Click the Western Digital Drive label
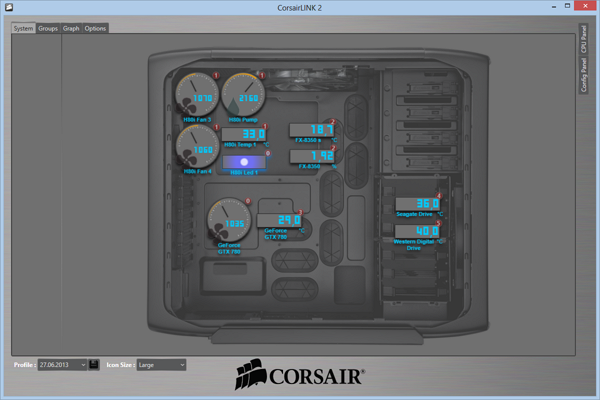600x400 pixels. point(414,245)
